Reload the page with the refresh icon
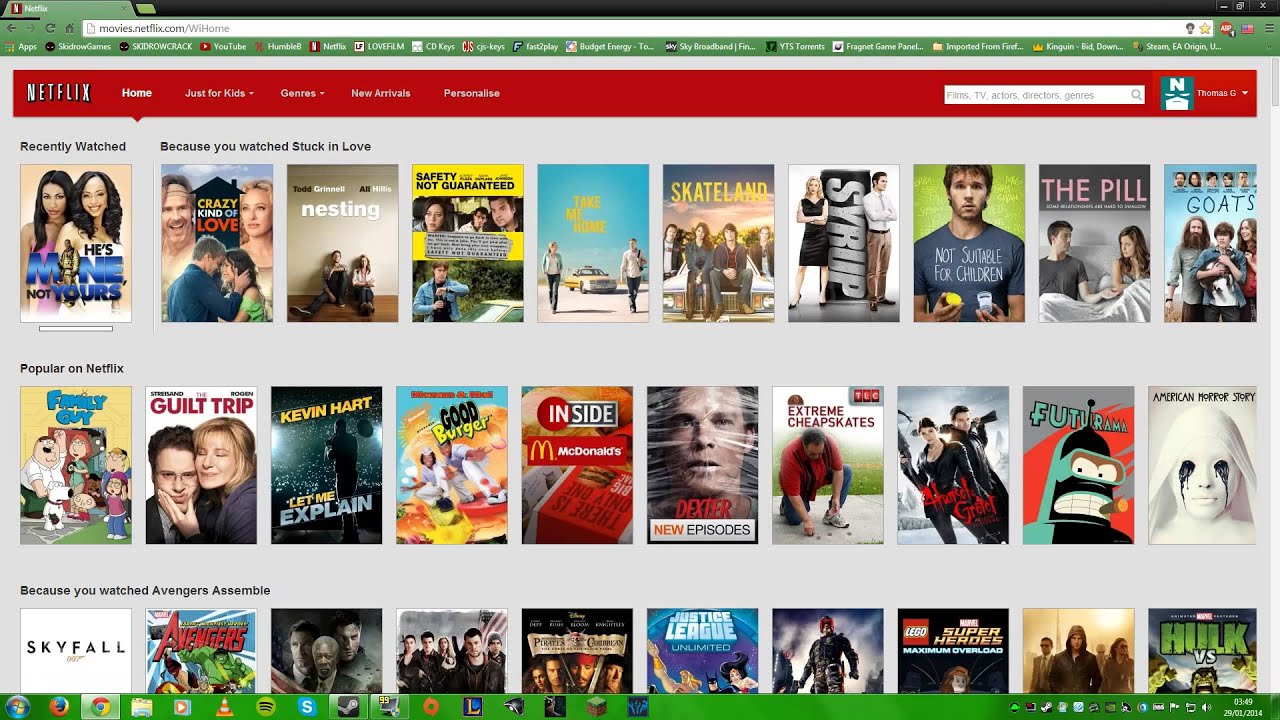1280x720 pixels. [x=50, y=29]
